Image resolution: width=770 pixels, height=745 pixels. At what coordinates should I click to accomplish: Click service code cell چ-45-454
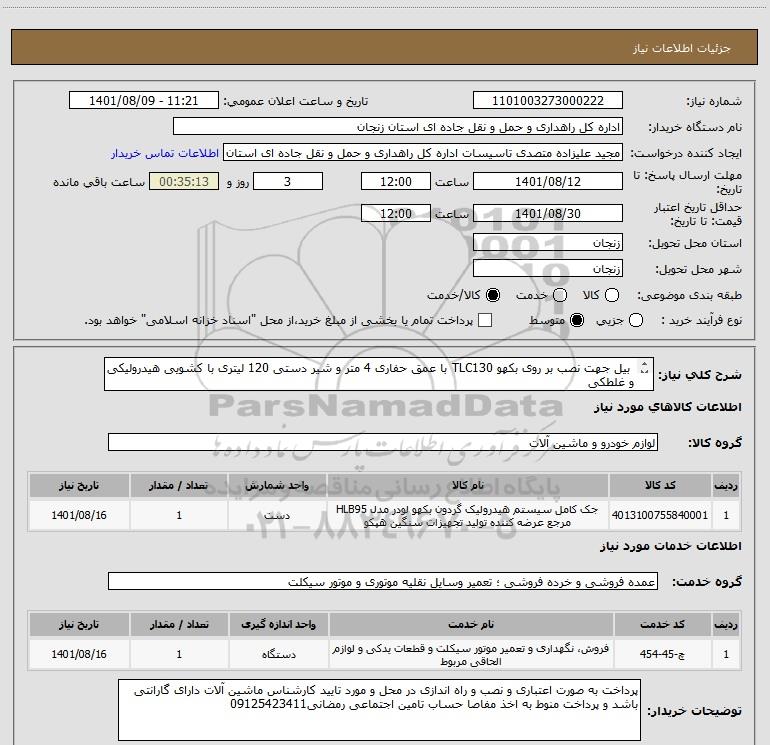point(662,654)
